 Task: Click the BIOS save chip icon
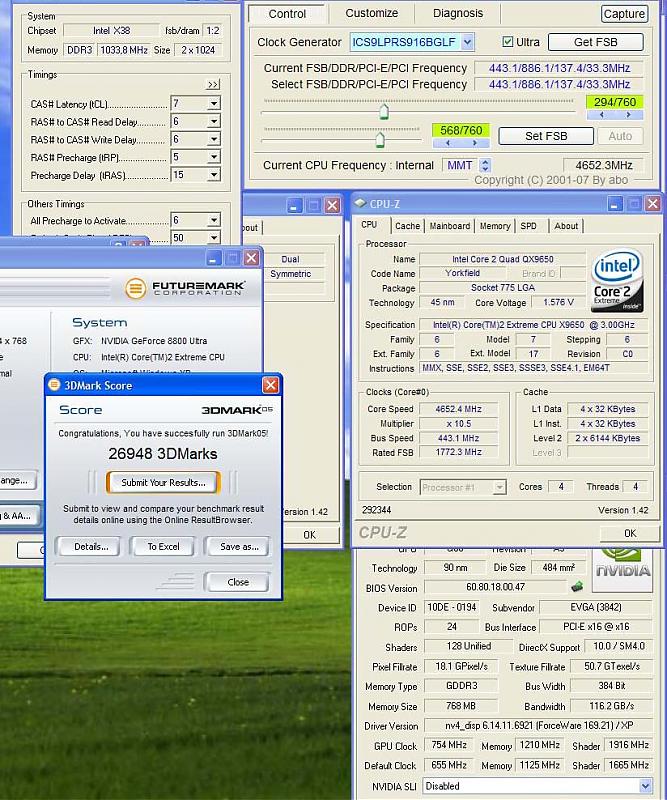577,587
